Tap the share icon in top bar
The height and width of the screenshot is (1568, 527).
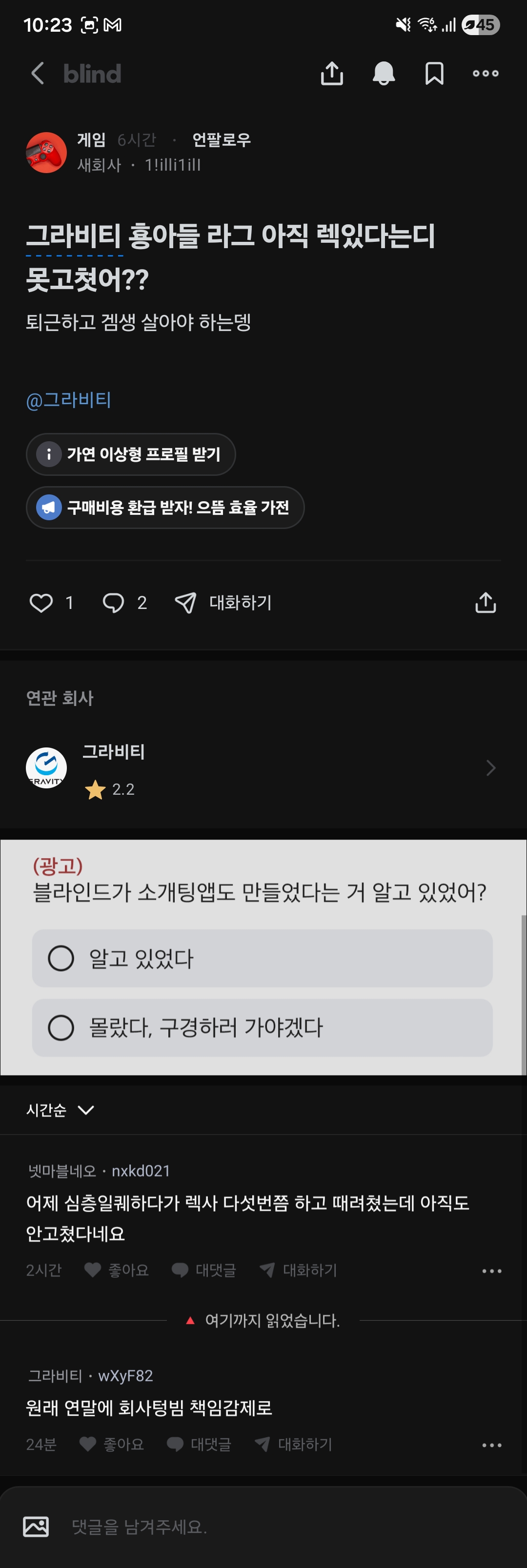pos(331,74)
